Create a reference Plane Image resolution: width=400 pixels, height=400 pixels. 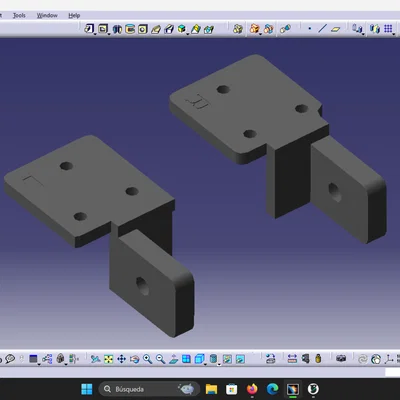coord(335,29)
